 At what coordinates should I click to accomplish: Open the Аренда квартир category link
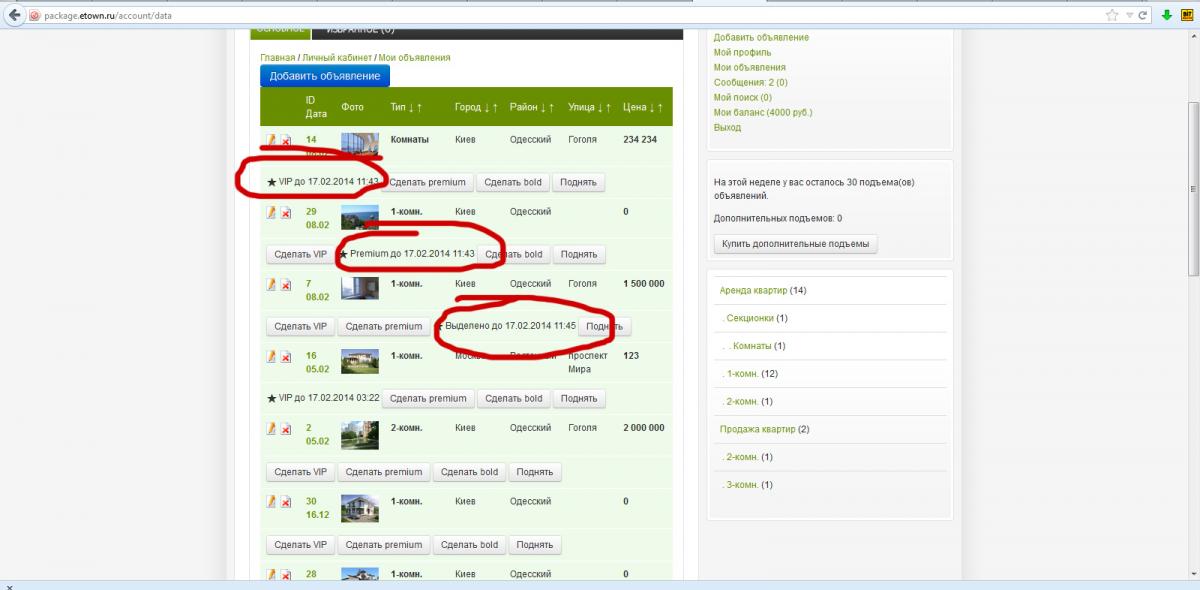point(753,290)
